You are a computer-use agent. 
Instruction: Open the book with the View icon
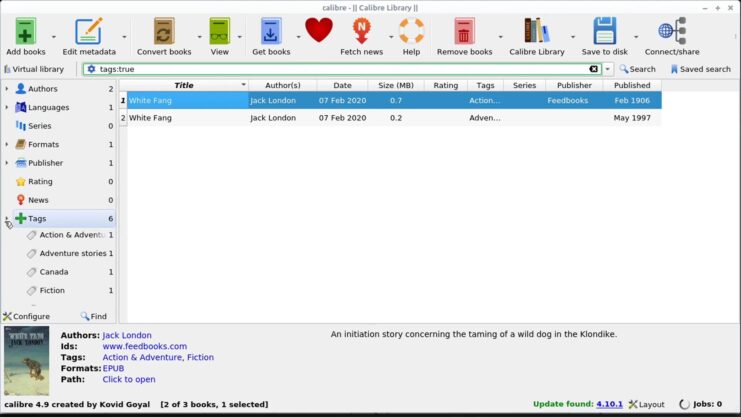click(219, 31)
